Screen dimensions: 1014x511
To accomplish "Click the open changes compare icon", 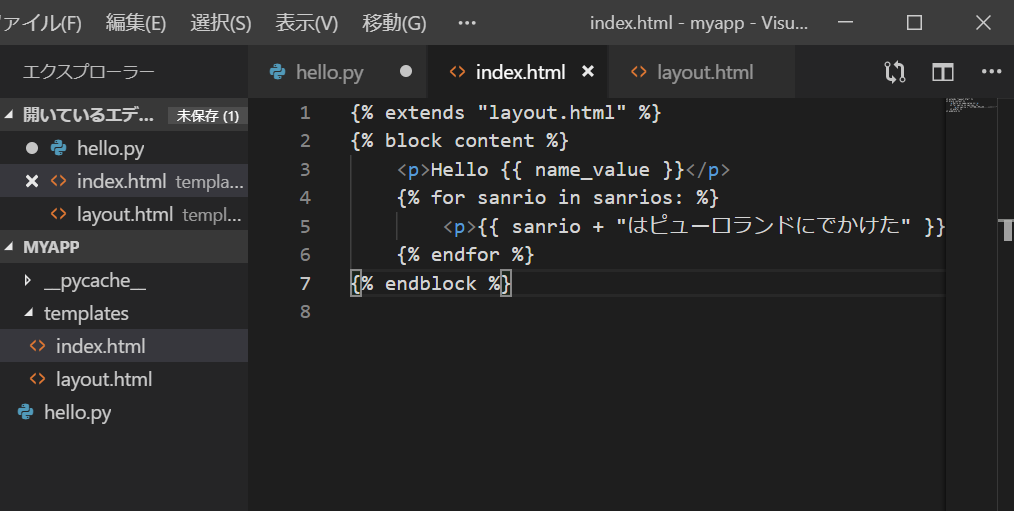I will pos(895,72).
